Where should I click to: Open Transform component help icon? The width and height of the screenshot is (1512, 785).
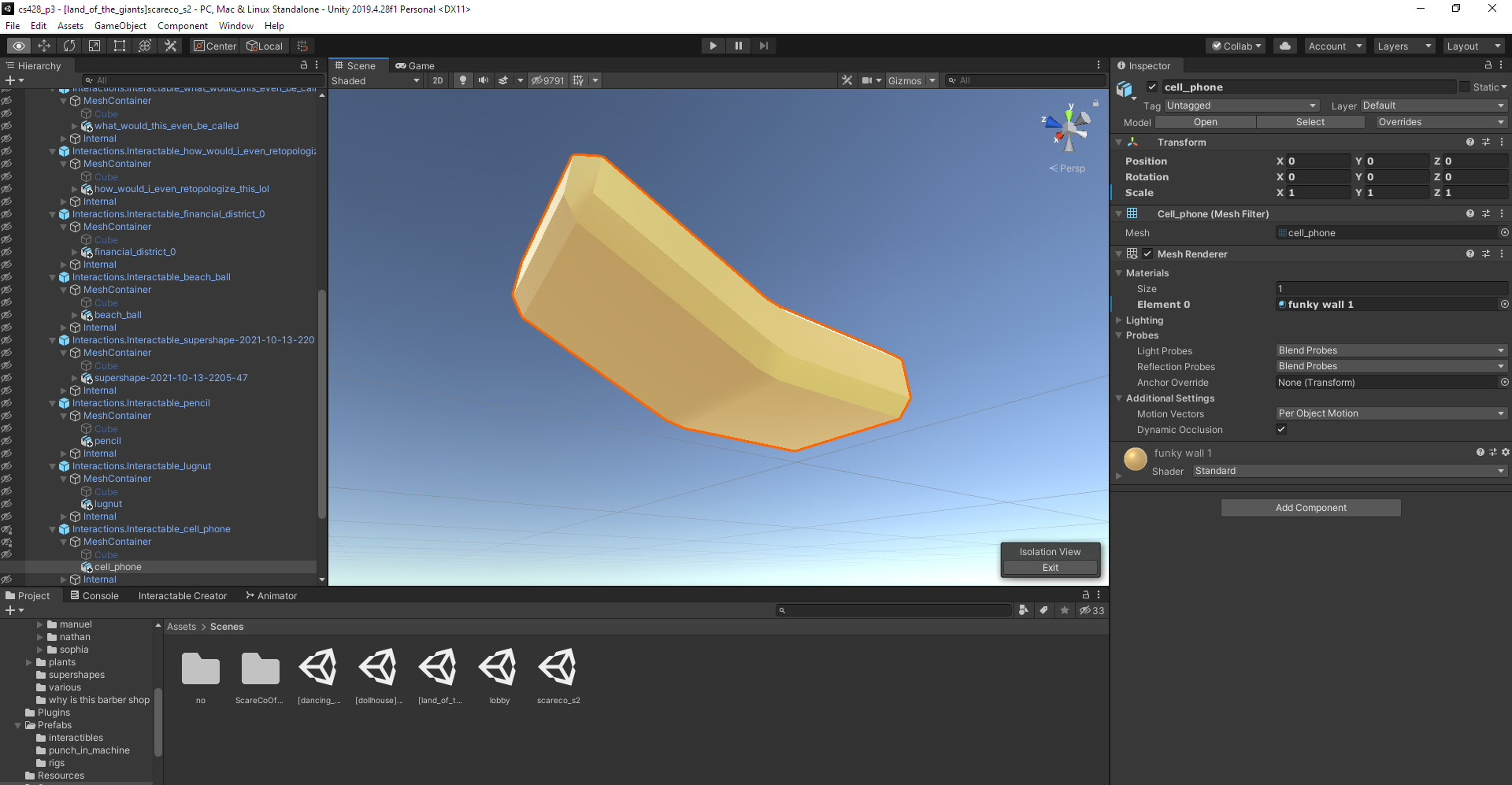tap(1469, 143)
